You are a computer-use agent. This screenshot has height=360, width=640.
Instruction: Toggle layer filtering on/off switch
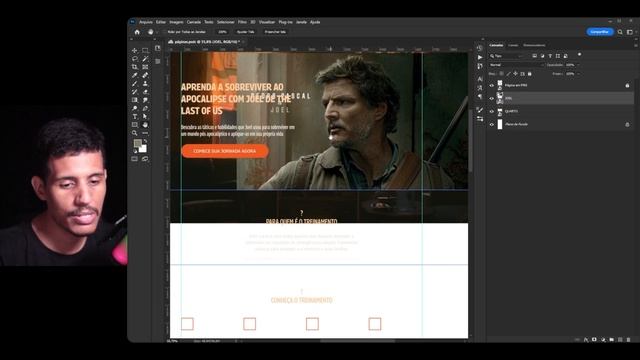pos(580,55)
